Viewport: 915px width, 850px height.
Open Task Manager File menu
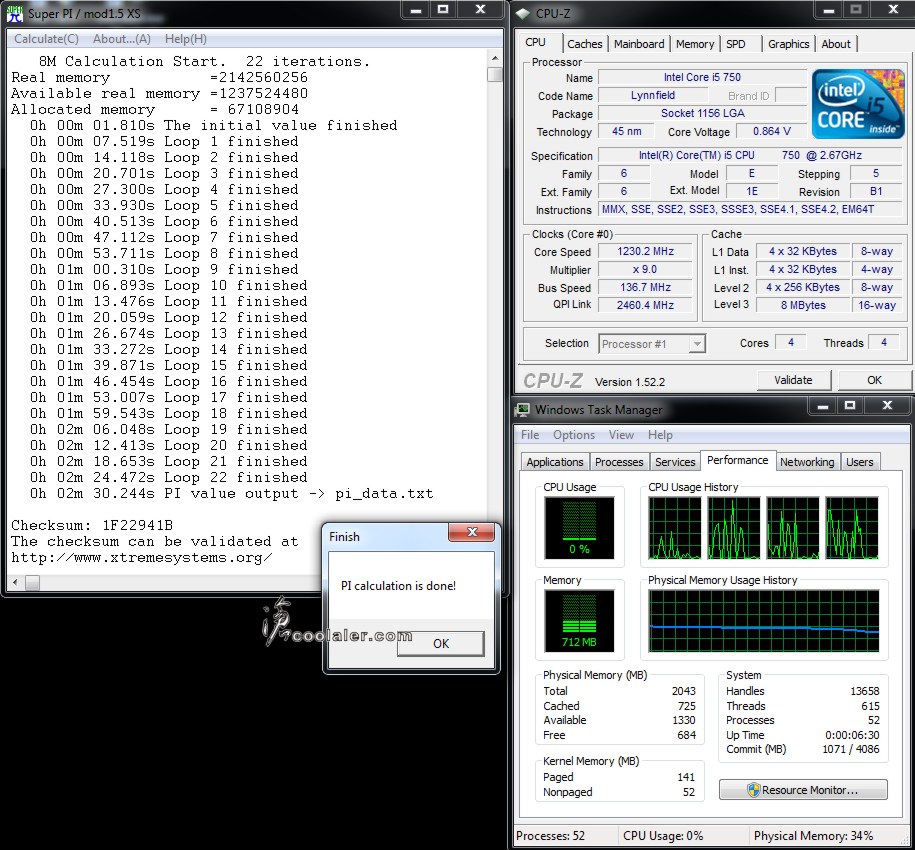530,435
